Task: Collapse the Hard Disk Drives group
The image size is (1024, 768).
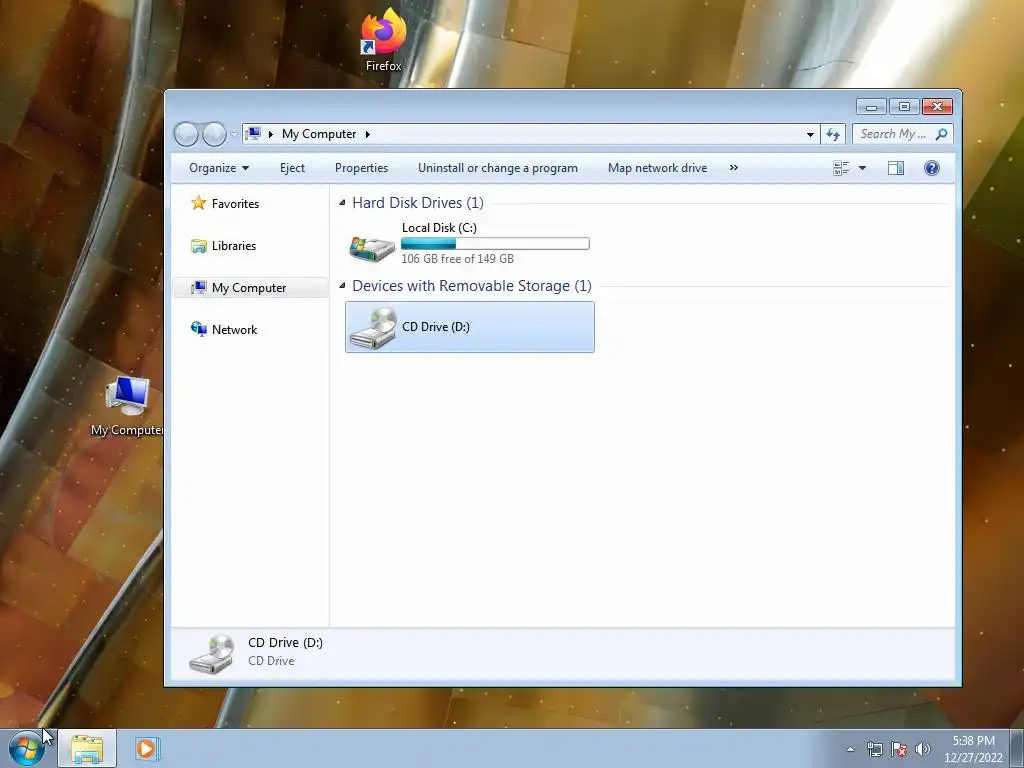Action: tap(342, 203)
